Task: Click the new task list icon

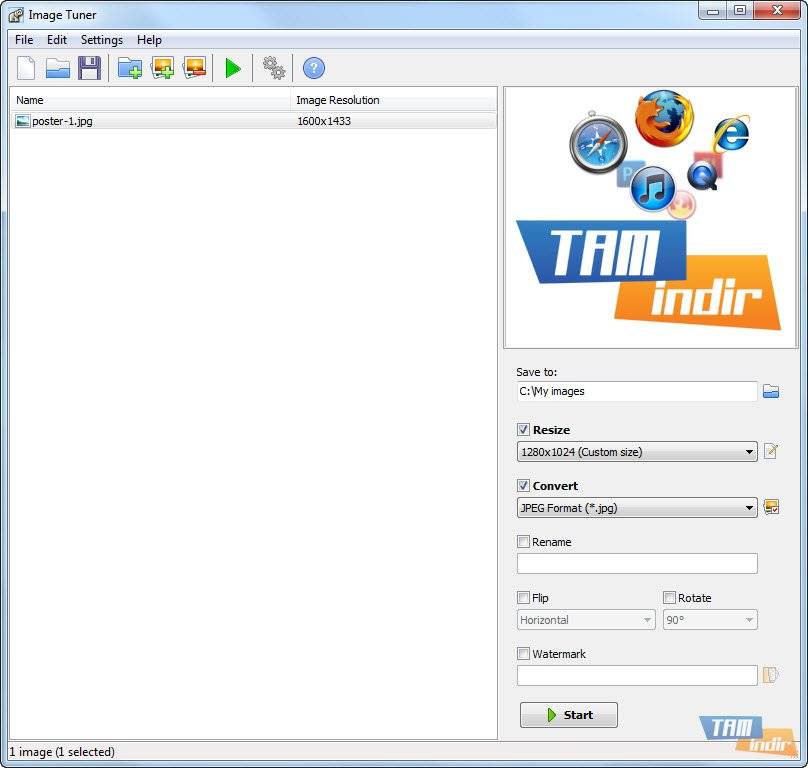Action: [26, 68]
